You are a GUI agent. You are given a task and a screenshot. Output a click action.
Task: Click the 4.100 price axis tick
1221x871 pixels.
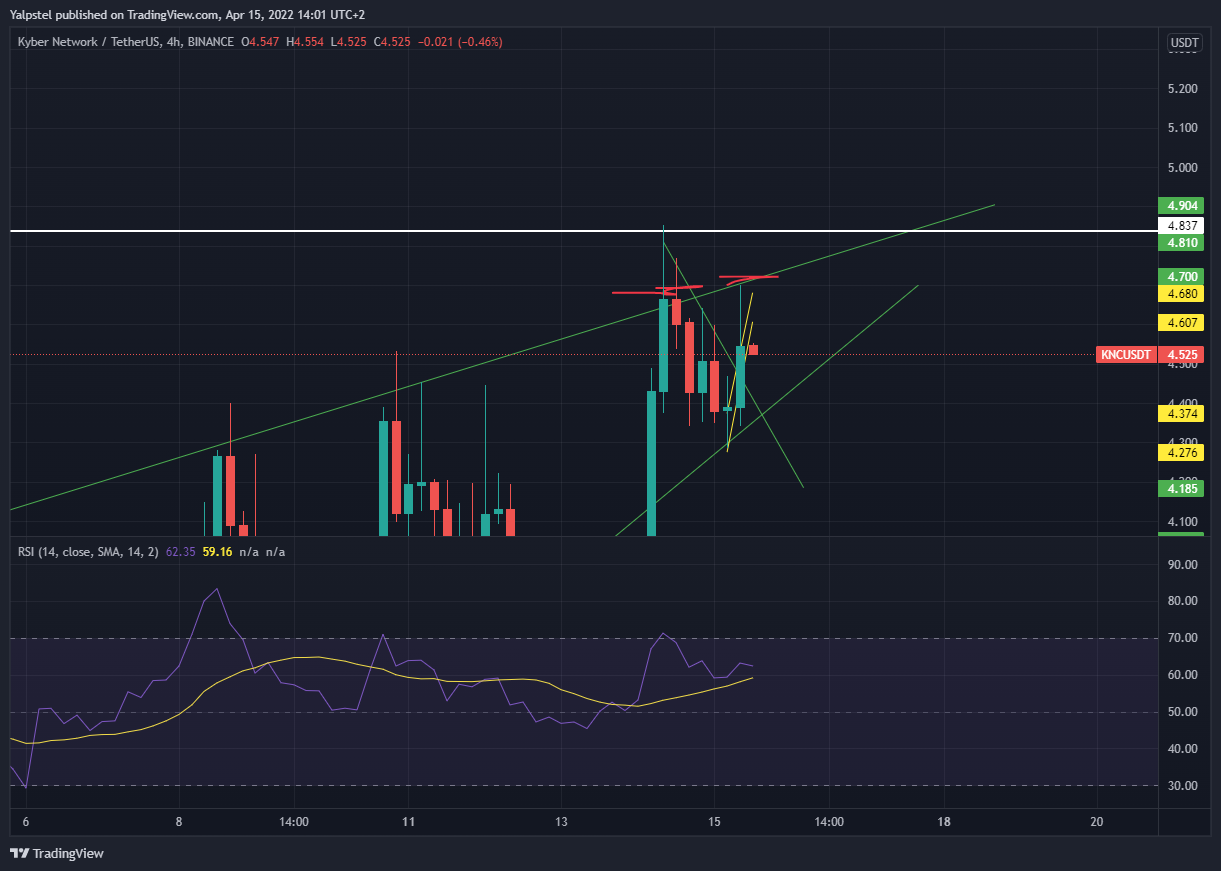point(1182,522)
